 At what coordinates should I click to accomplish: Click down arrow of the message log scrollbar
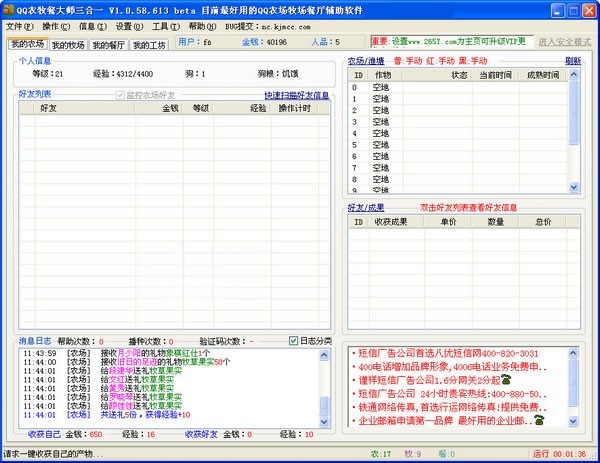click(x=323, y=420)
